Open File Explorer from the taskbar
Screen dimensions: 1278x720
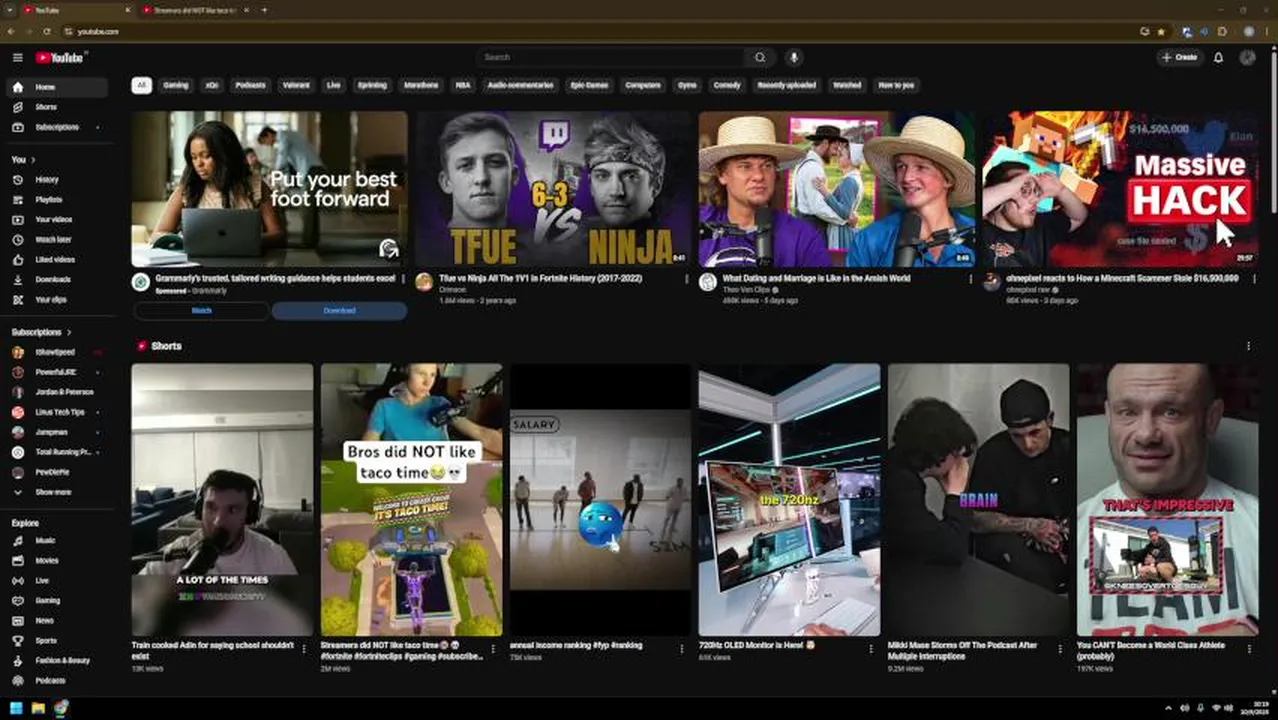pyautogui.click(x=38, y=708)
